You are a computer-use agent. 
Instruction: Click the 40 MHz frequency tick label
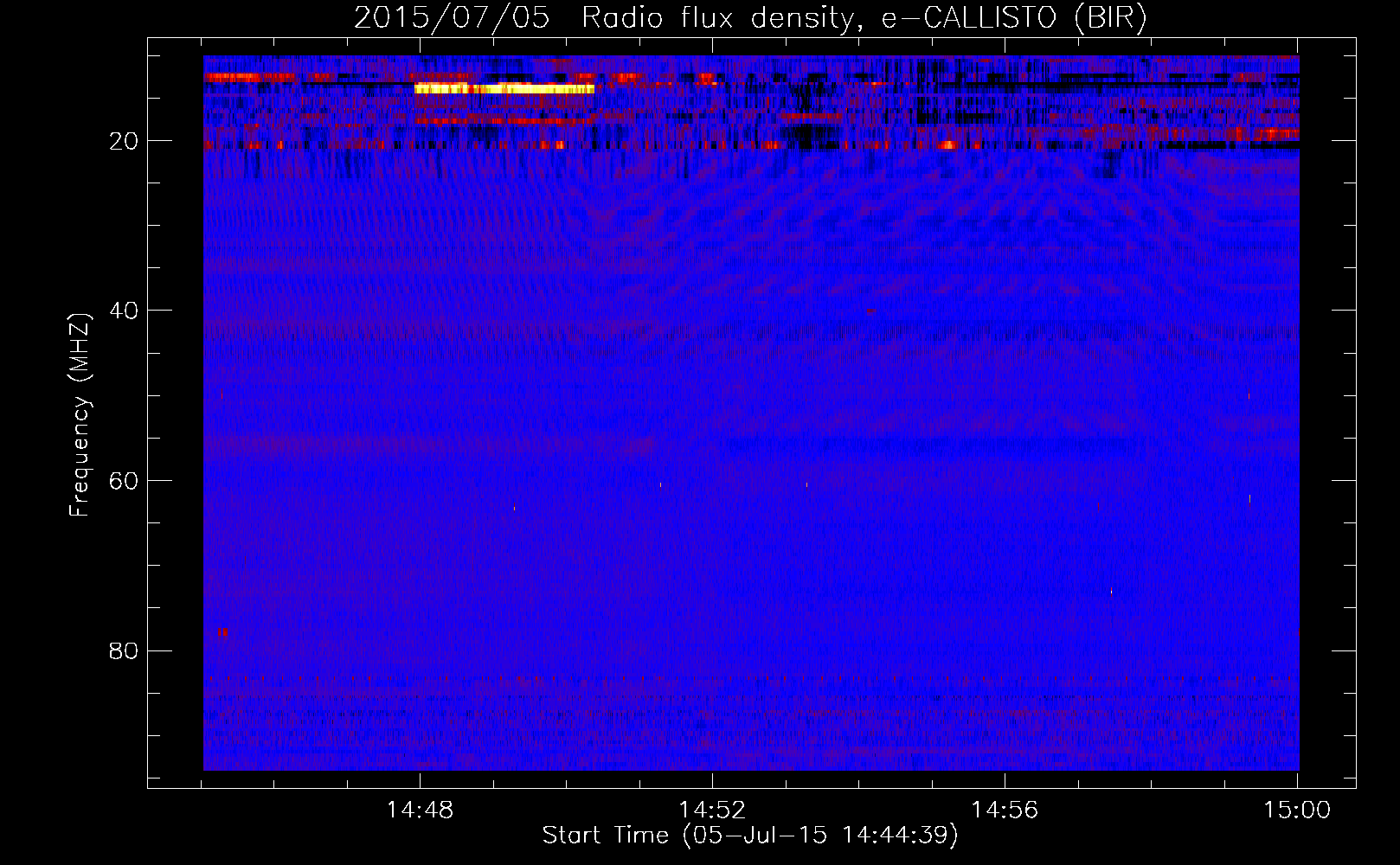124,311
